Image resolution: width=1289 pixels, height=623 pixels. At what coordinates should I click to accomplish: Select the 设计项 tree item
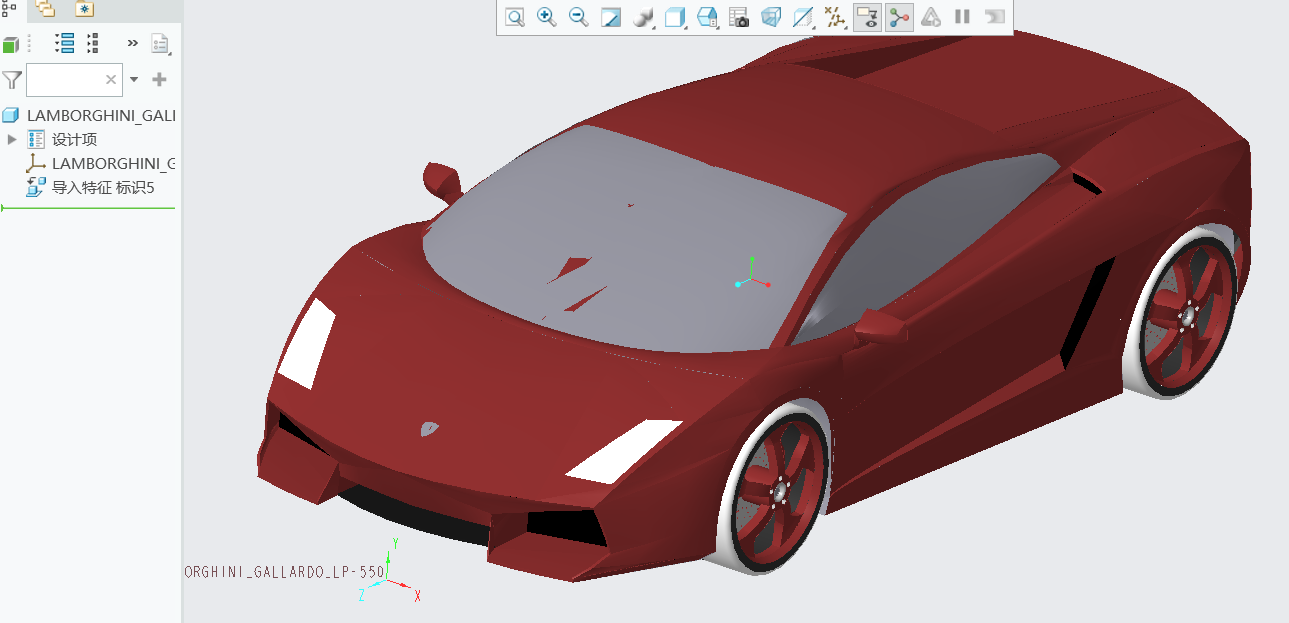click(x=74, y=139)
